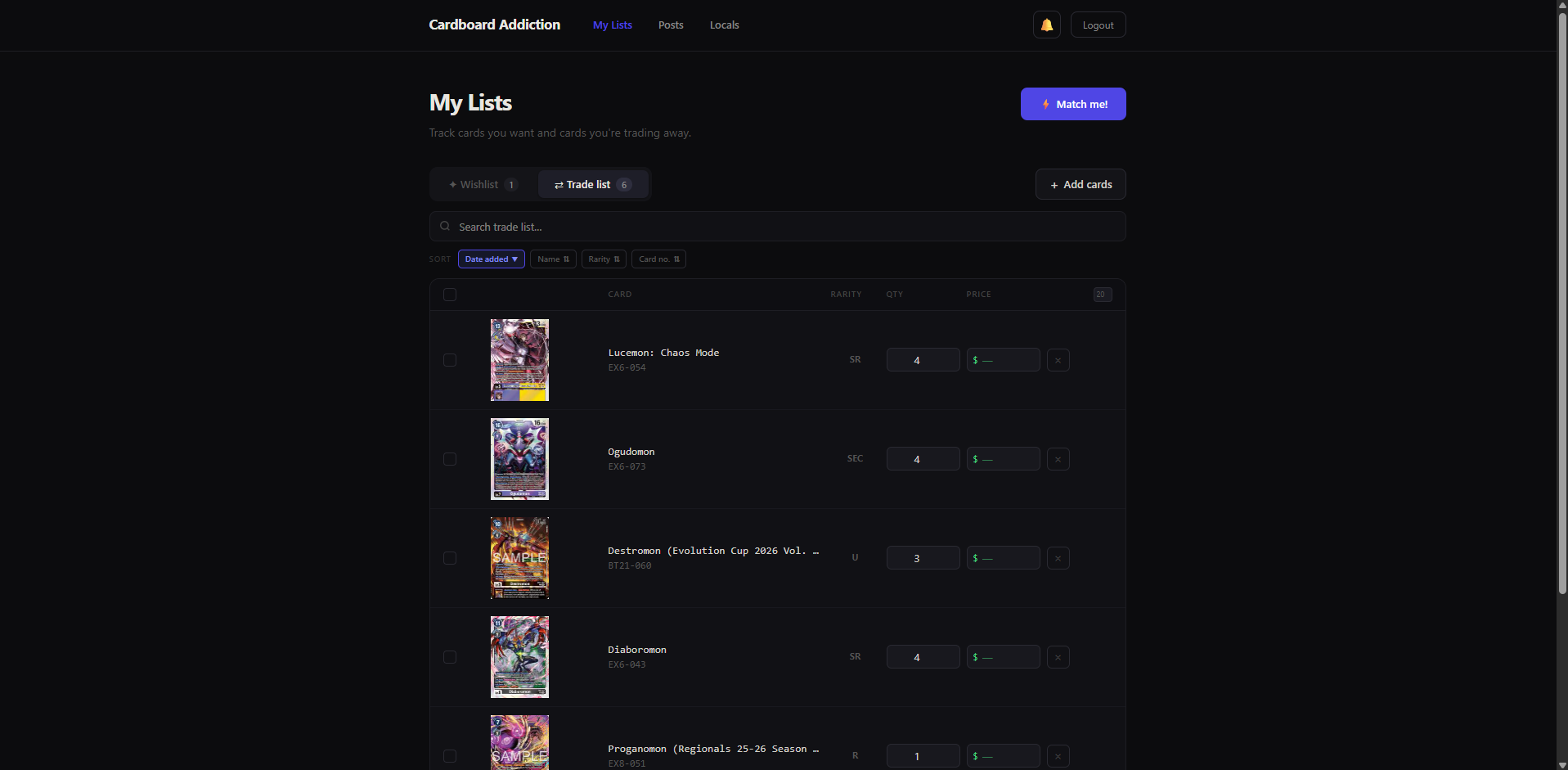This screenshot has height=770, width=1568.
Task: Set a price for Lucemon: Chaos Mode
Action: pyautogui.click(x=1003, y=360)
